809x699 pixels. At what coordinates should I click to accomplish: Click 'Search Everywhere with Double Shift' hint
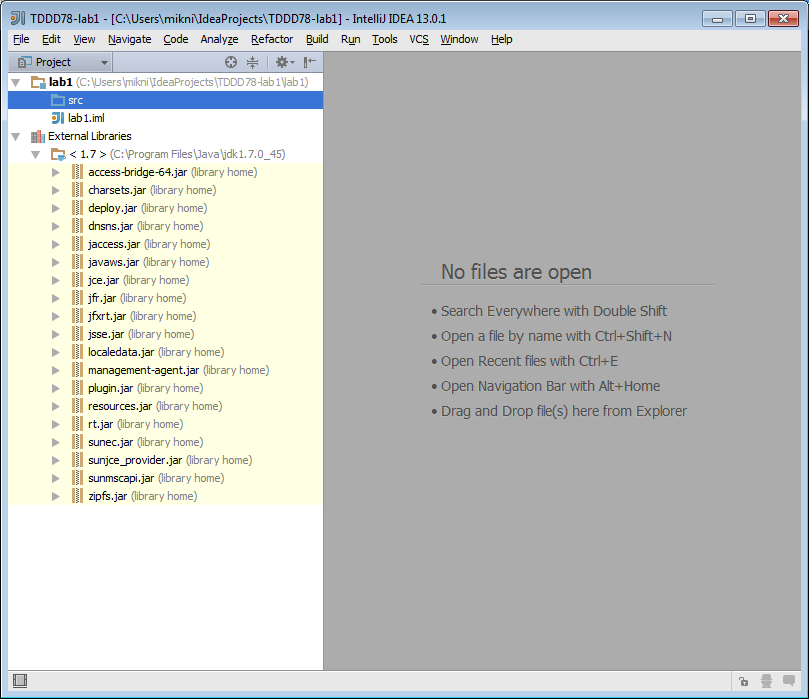point(554,311)
